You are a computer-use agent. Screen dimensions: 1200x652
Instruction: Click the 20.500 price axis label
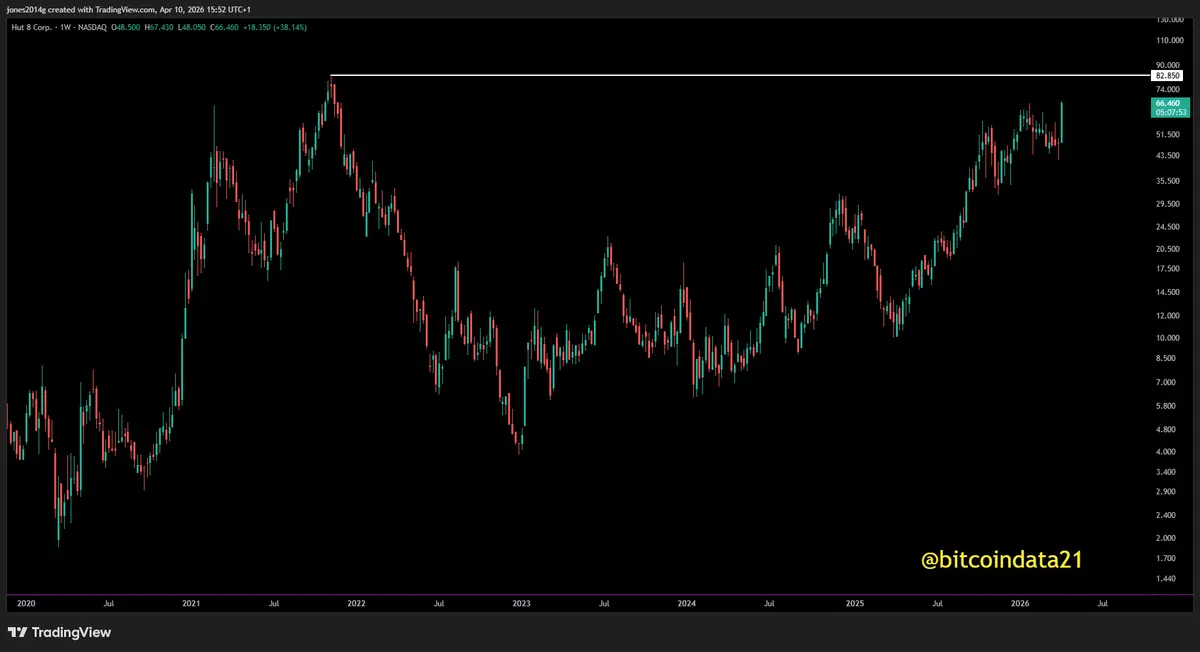click(x=1170, y=249)
